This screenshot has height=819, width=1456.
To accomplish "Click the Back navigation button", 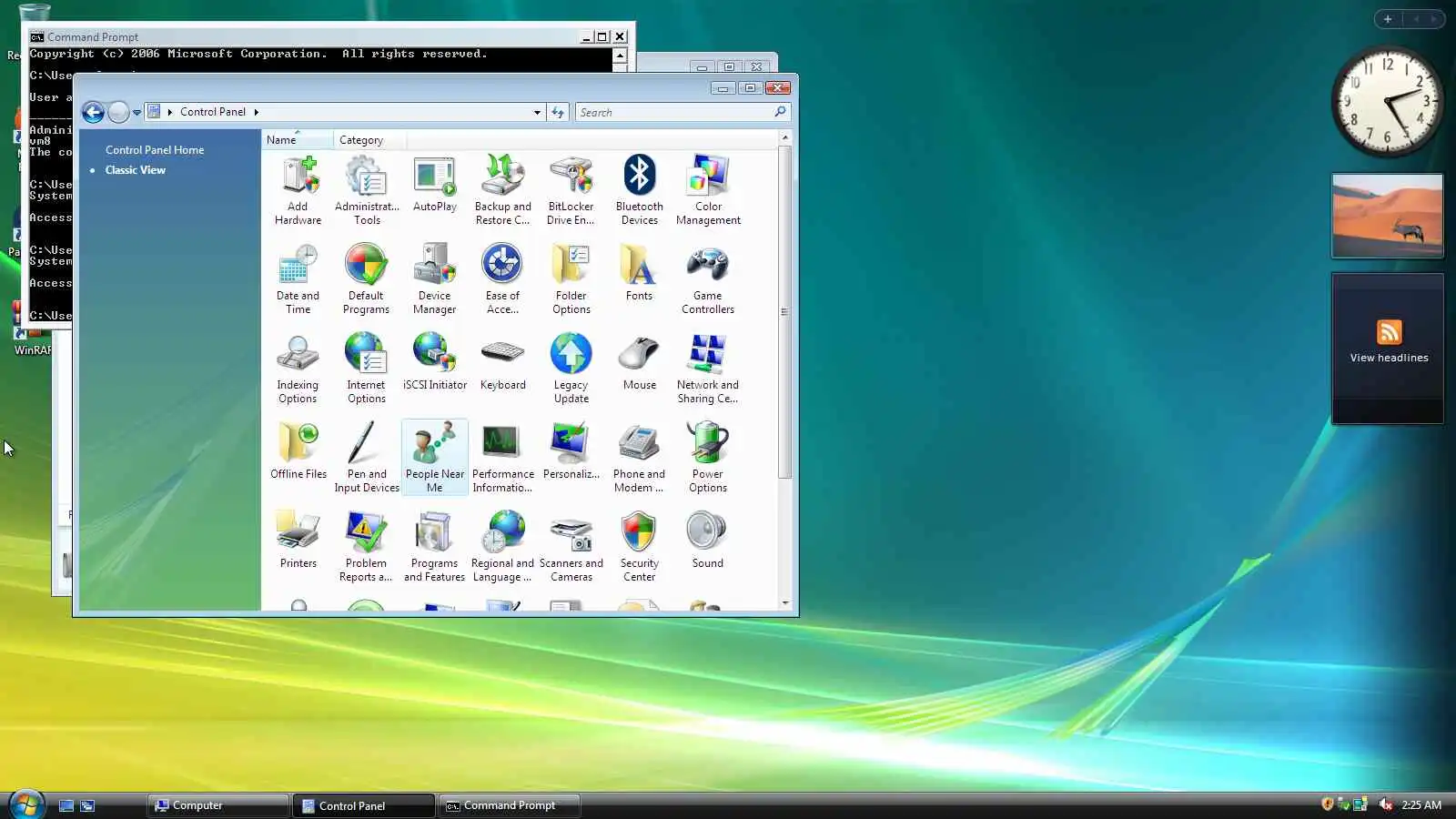I will (94, 112).
